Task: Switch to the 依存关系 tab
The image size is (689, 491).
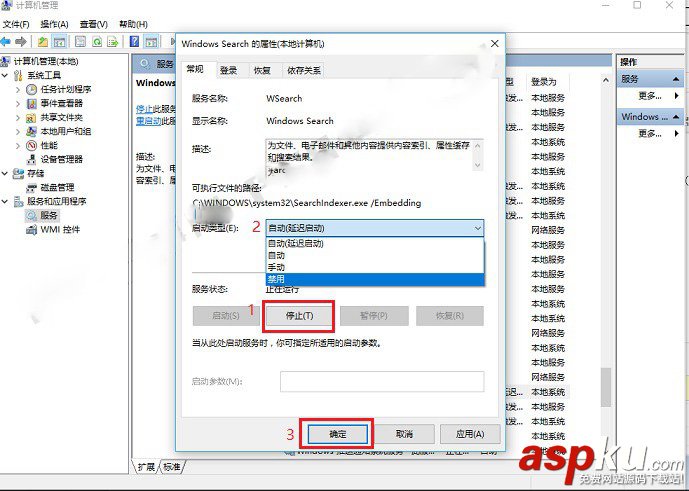Action: pyautogui.click(x=304, y=70)
